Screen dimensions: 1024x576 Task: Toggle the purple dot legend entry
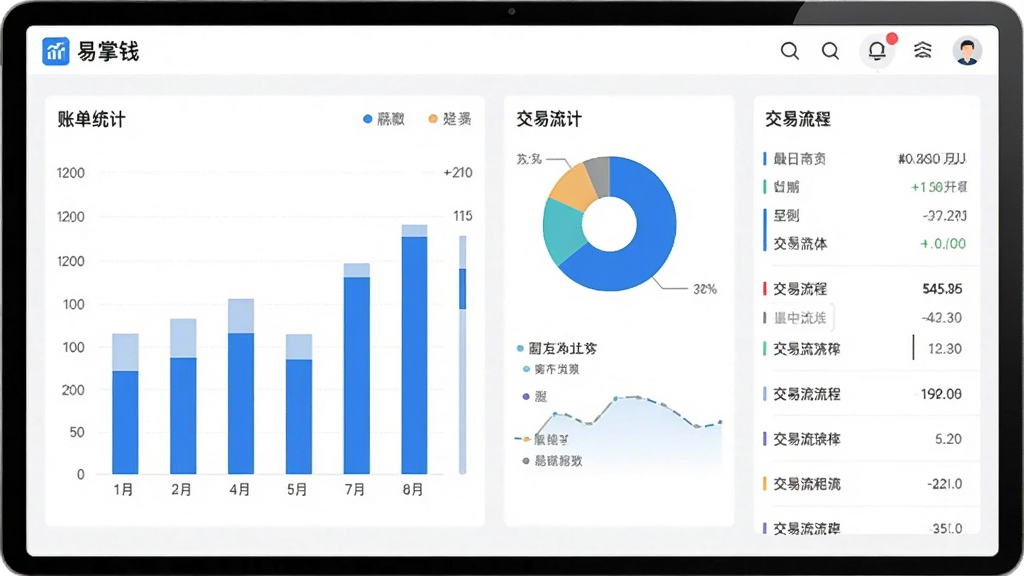[535, 396]
